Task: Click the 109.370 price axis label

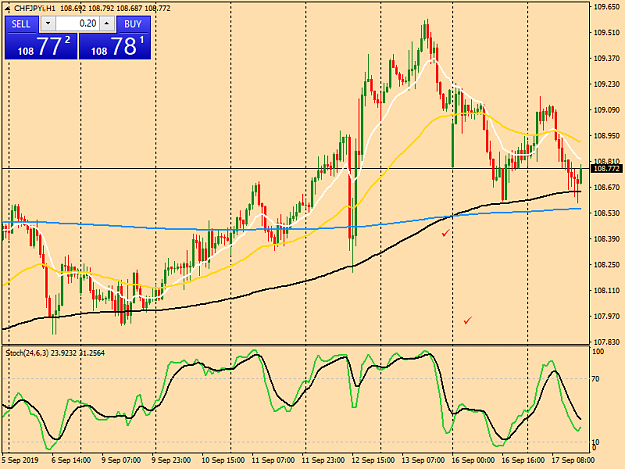Action: coord(607,59)
